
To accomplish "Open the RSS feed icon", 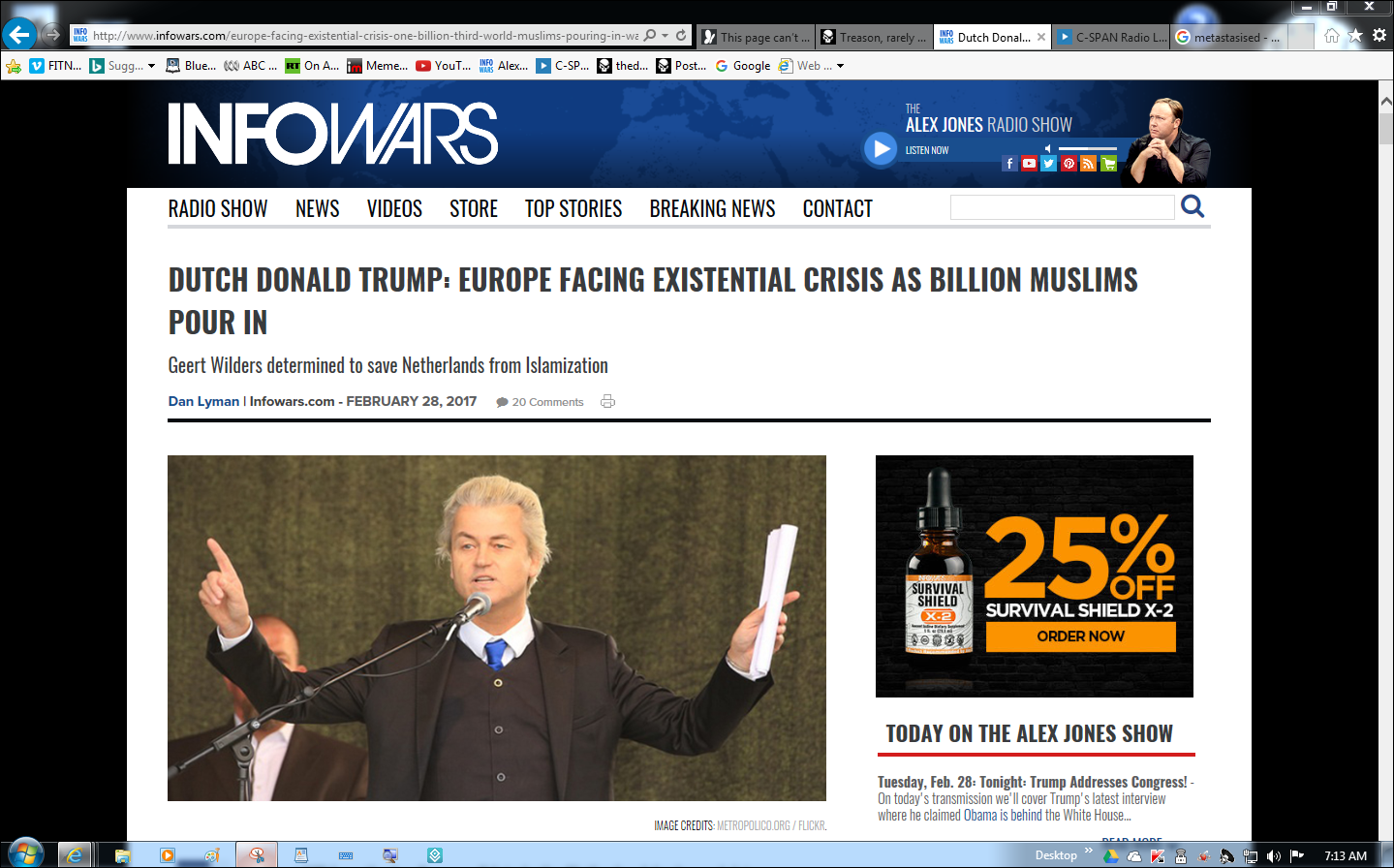I will coord(1088,164).
